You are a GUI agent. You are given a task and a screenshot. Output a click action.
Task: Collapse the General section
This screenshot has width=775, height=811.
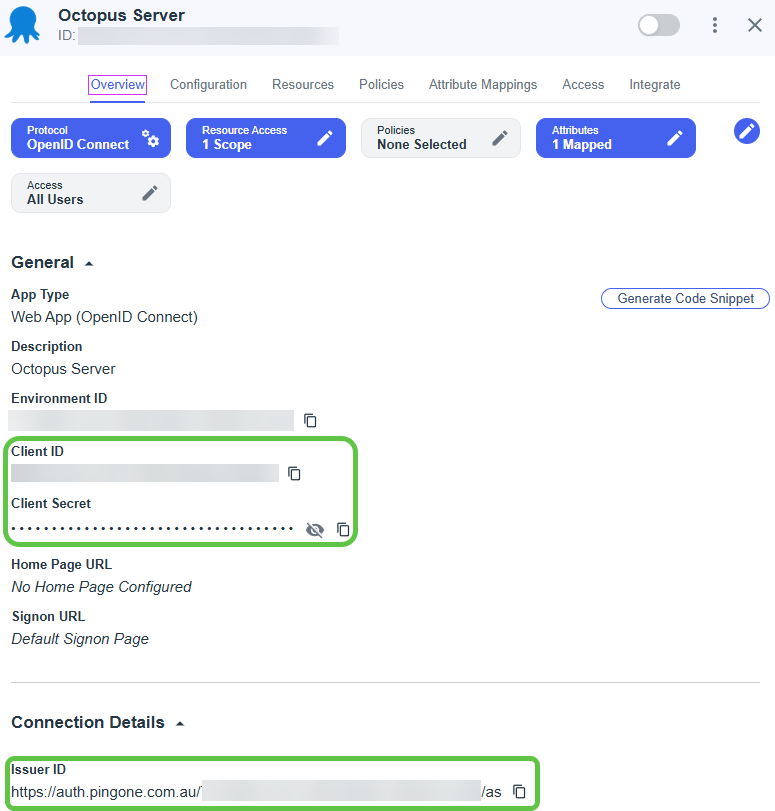89,263
